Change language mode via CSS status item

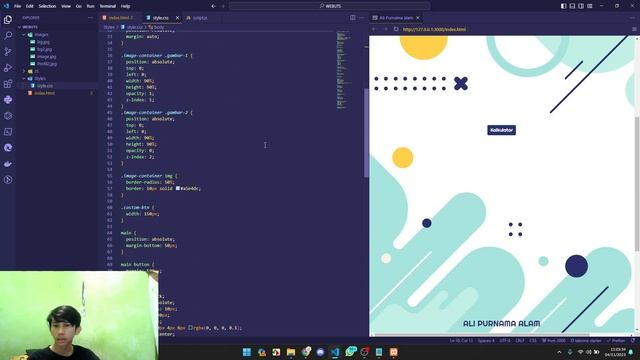pos(533,340)
